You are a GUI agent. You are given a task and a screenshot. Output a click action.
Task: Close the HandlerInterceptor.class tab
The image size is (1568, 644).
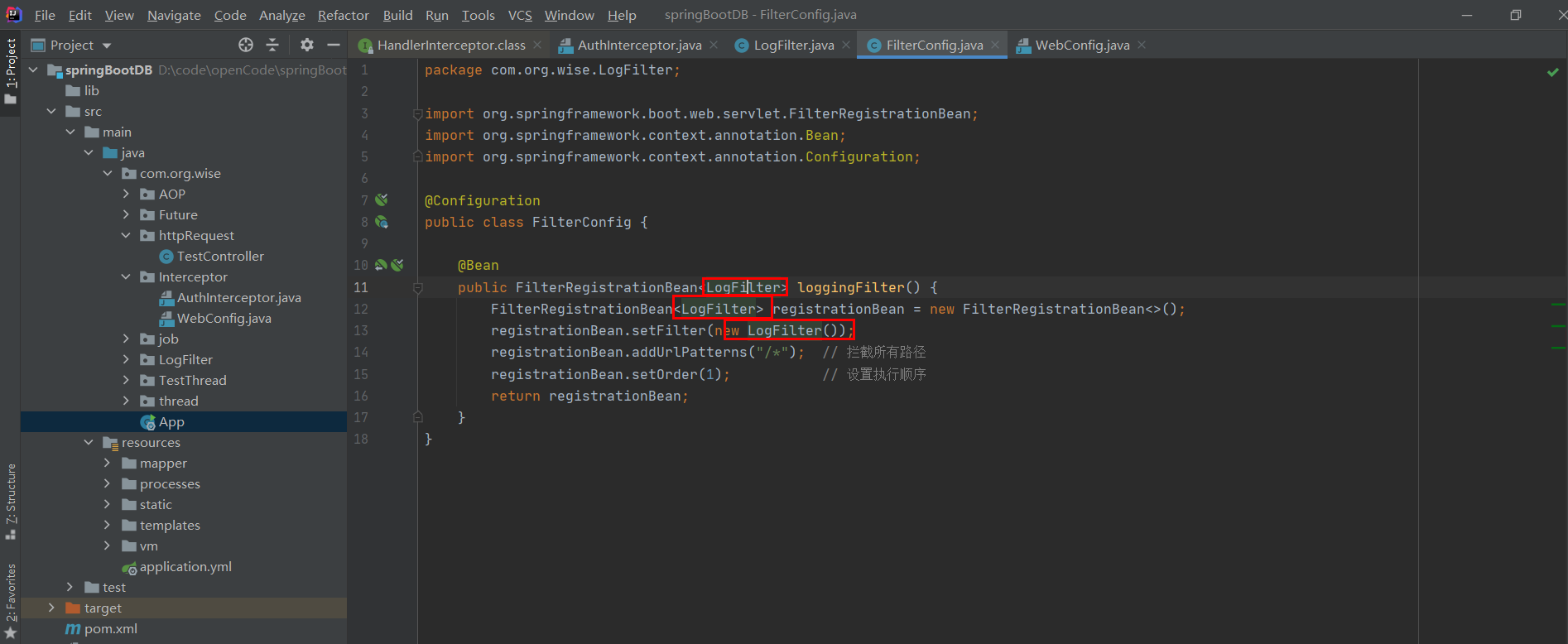click(x=537, y=45)
